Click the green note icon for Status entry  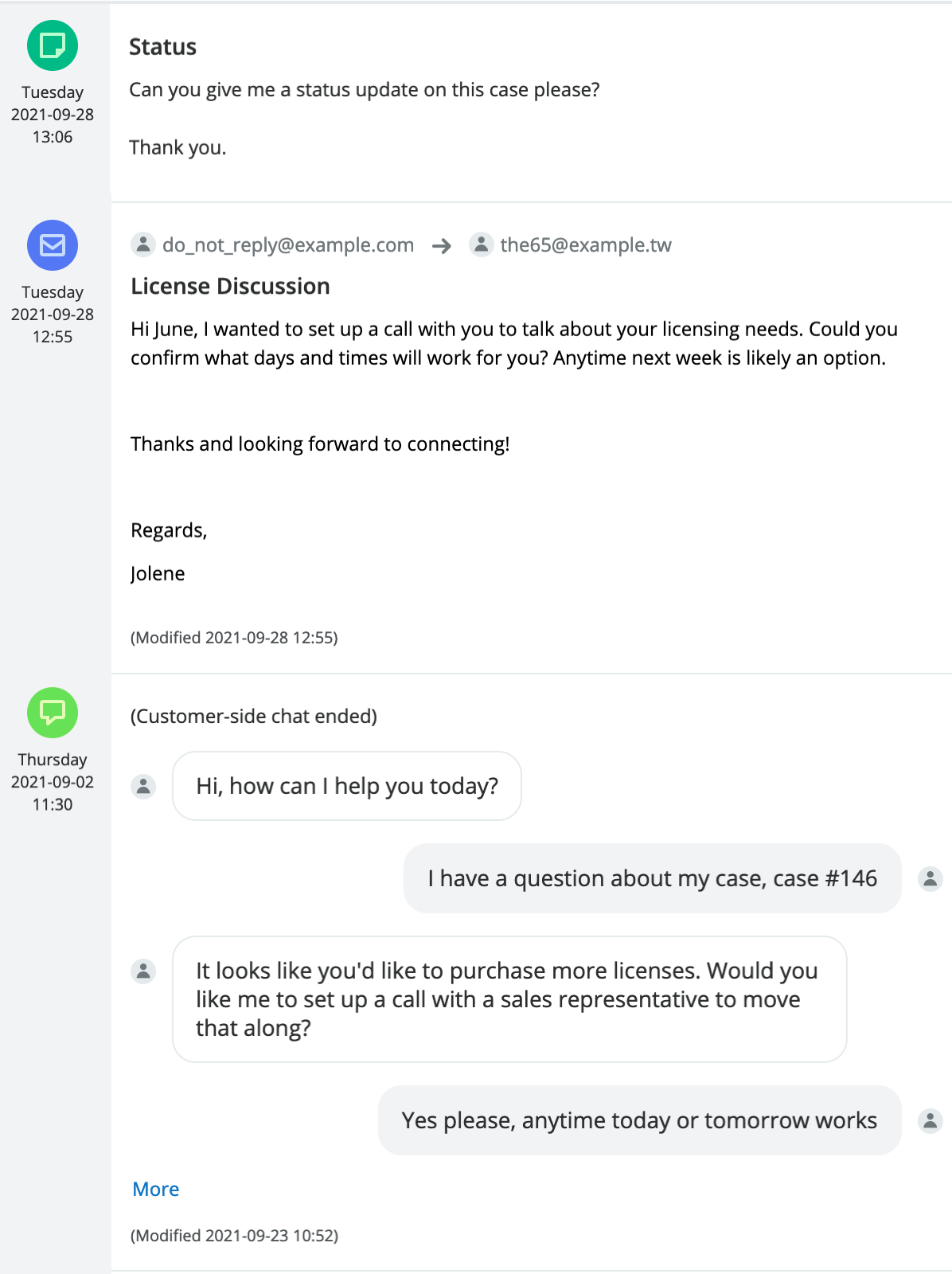point(53,45)
